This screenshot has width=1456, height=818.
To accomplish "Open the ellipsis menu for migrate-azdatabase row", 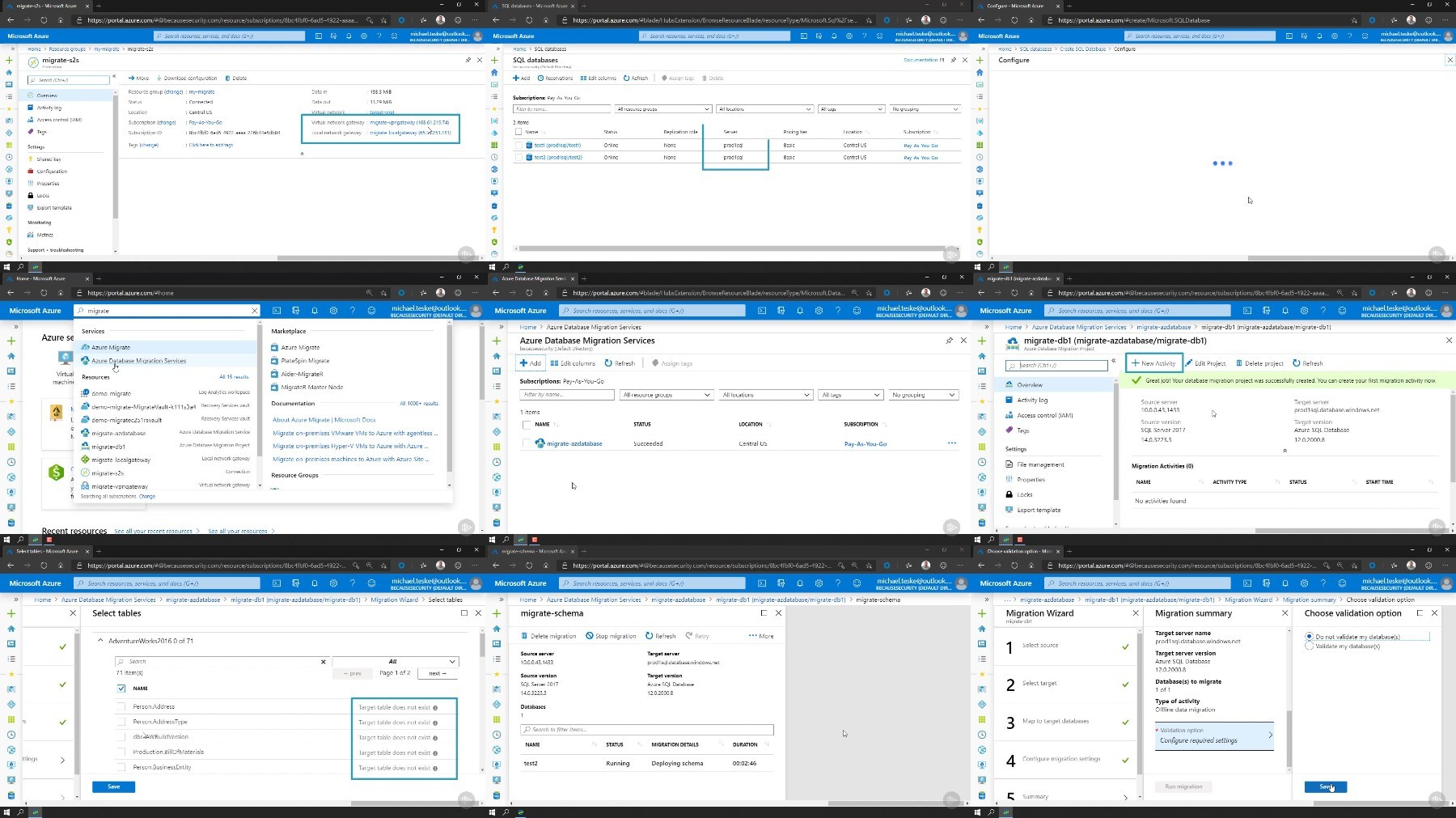I will point(951,443).
